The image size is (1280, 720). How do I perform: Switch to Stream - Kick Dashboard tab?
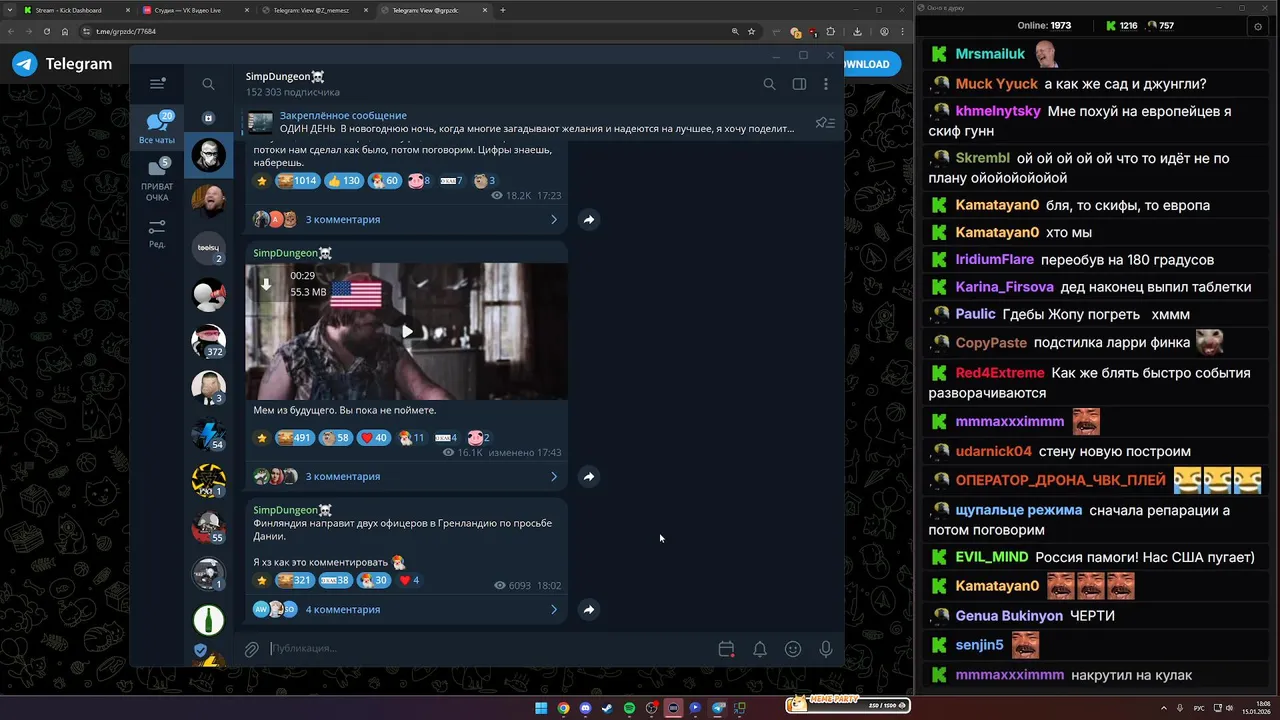point(74,10)
